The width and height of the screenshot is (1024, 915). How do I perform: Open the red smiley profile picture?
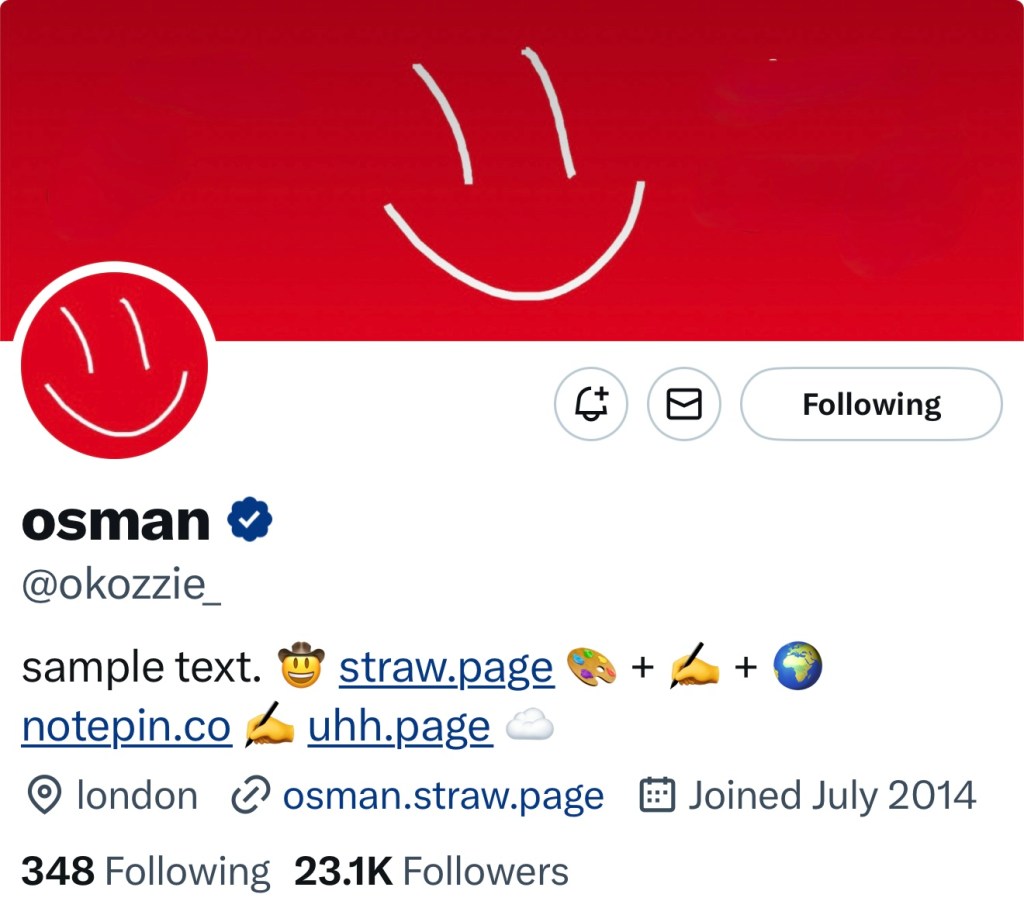point(115,367)
